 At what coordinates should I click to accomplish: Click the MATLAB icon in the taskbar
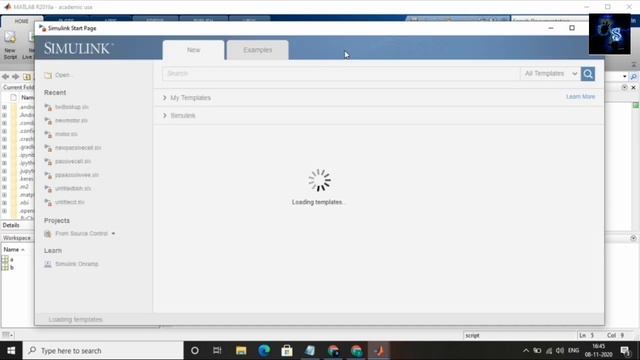pyautogui.click(x=379, y=351)
